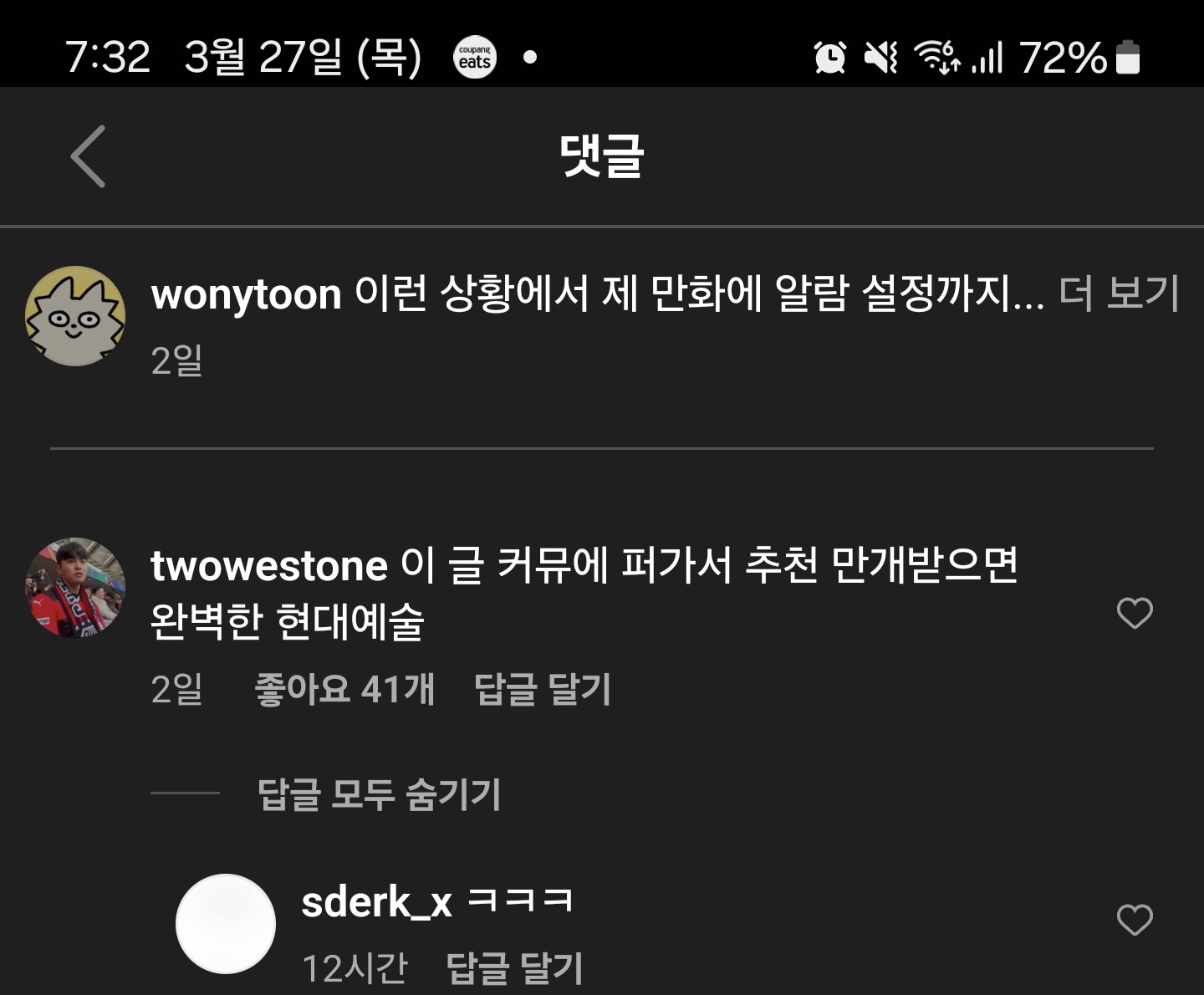Like the sderk_x reply with the heart
The height and width of the screenshot is (995, 1204).
click(1135, 920)
